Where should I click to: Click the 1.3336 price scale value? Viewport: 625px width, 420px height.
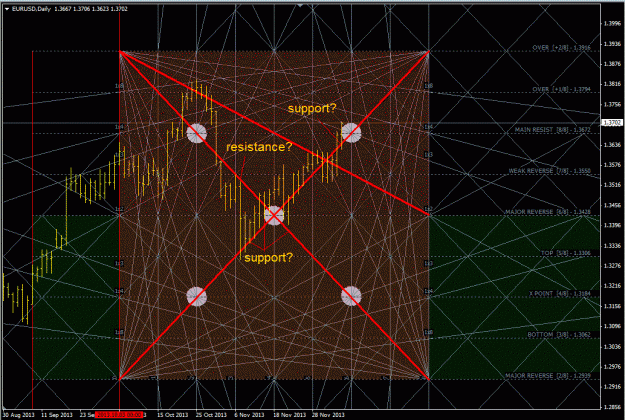612,245
